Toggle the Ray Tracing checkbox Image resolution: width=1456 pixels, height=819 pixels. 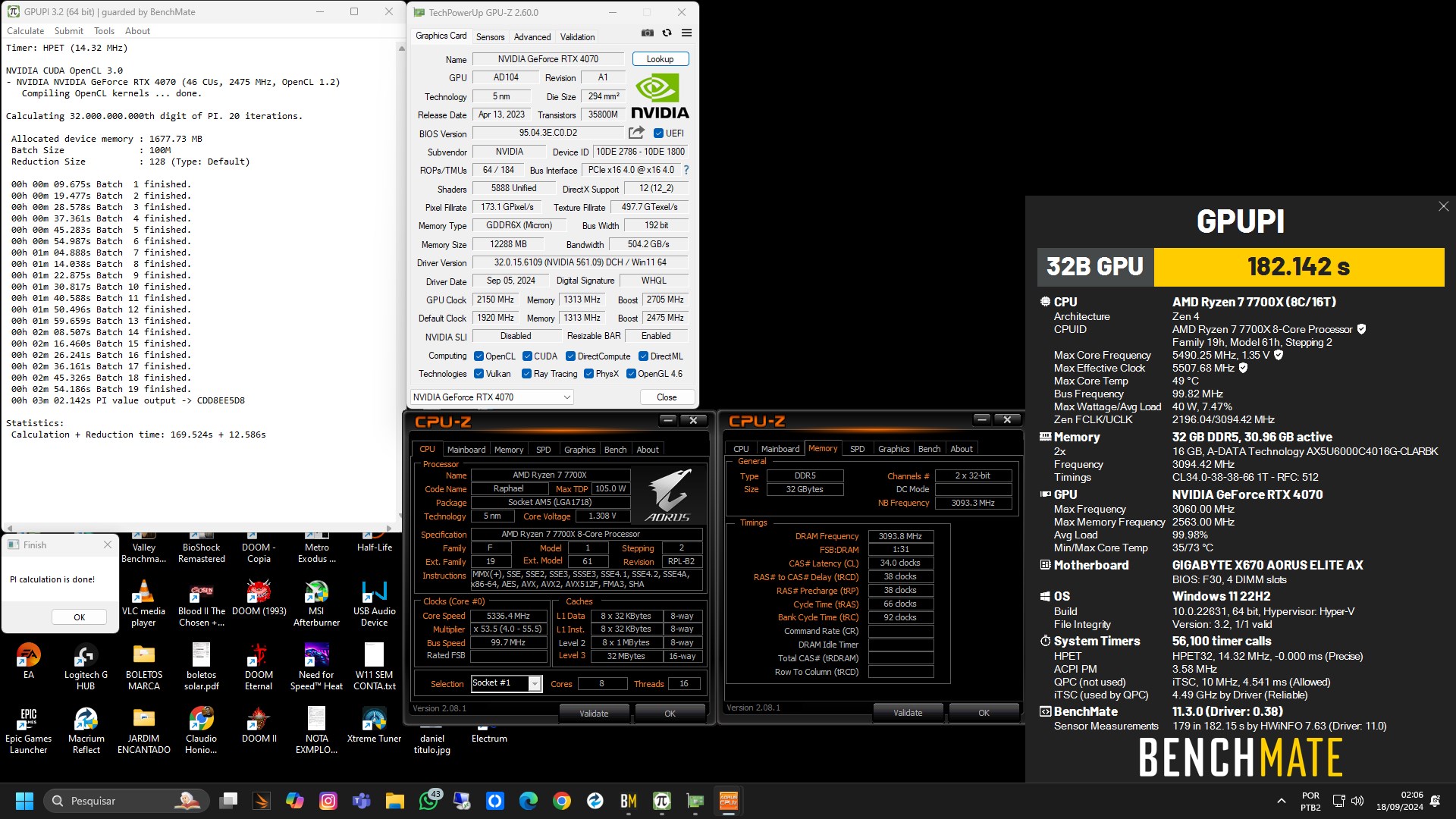[x=526, y=374]
